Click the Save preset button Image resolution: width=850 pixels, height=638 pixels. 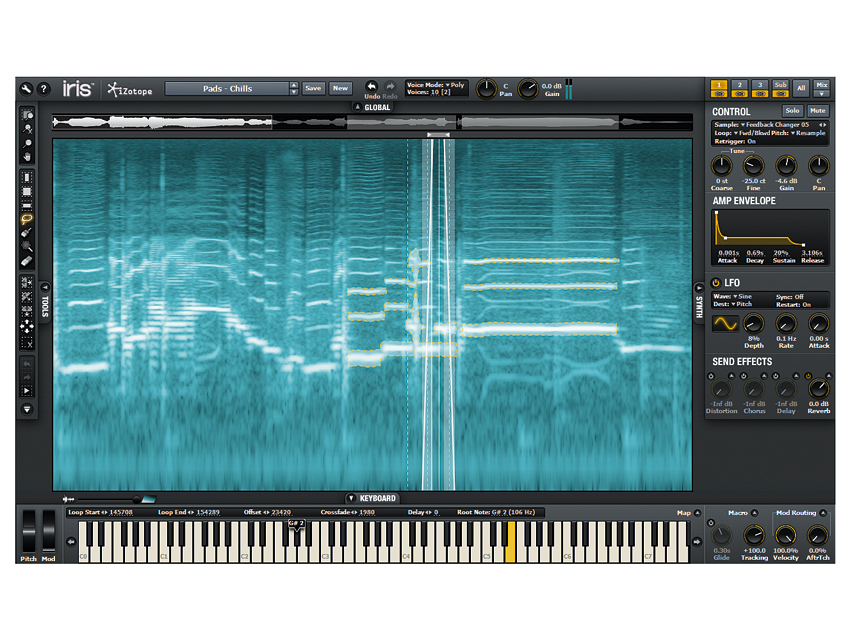point(313,88)
